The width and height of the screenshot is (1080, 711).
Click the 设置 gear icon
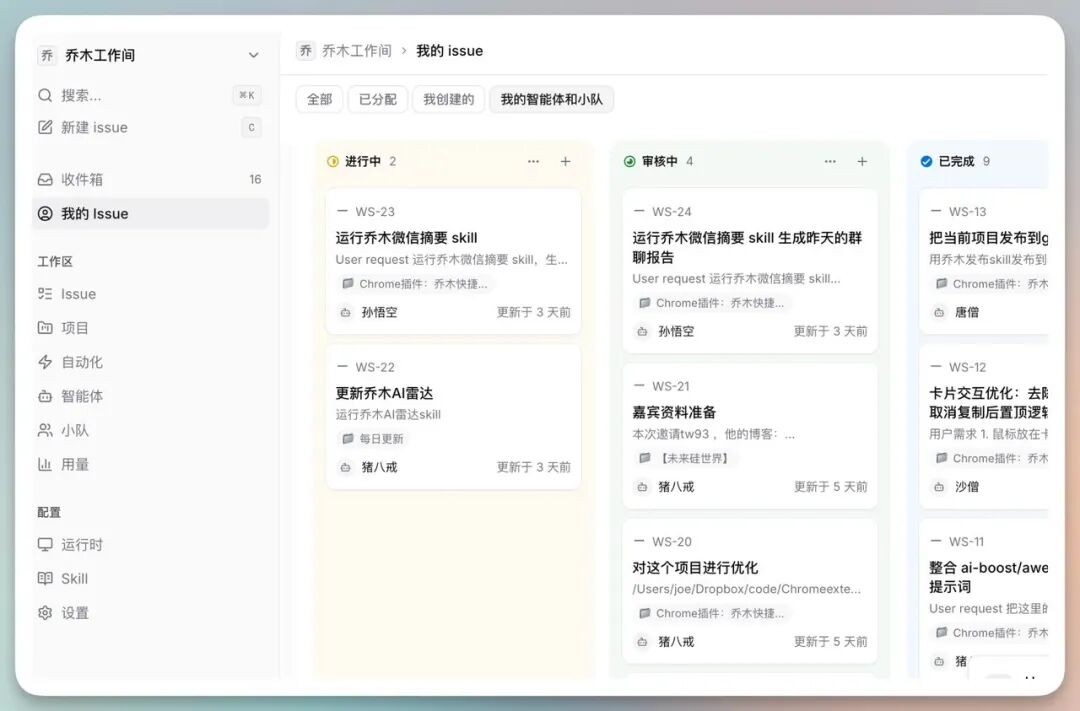[x=45, y=612]
